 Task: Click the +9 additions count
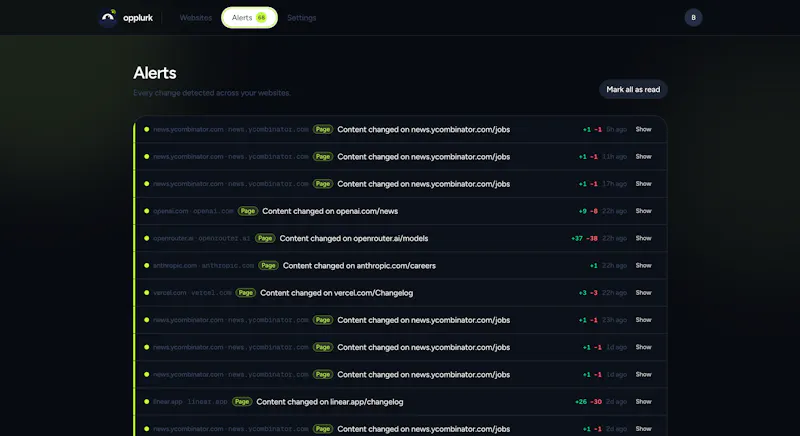pos(583,211)
